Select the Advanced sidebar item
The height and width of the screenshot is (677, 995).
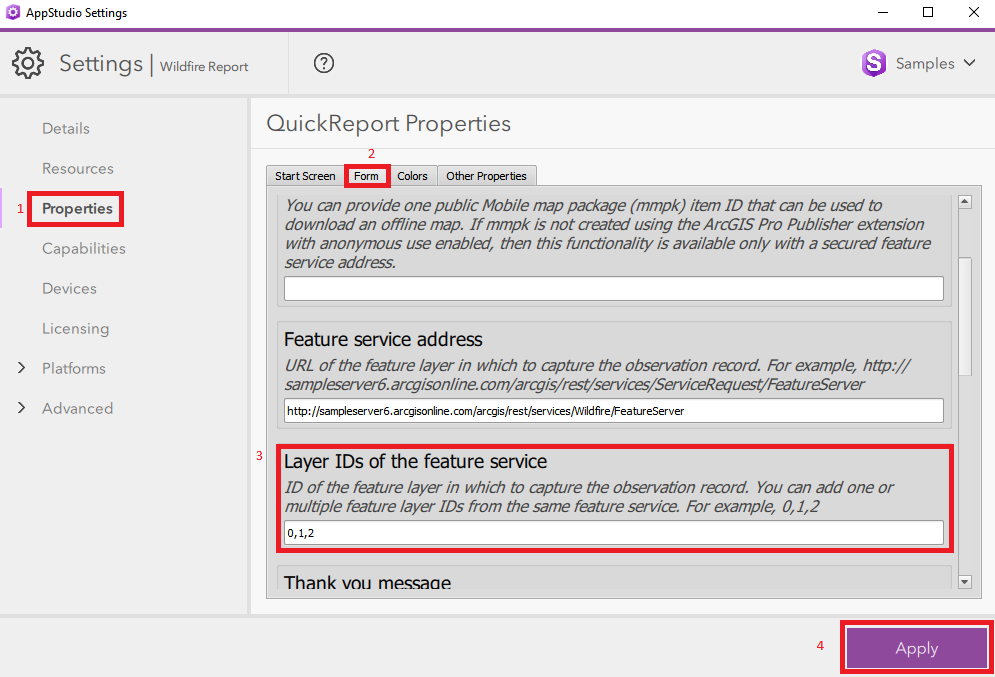(x=77, y=408)
